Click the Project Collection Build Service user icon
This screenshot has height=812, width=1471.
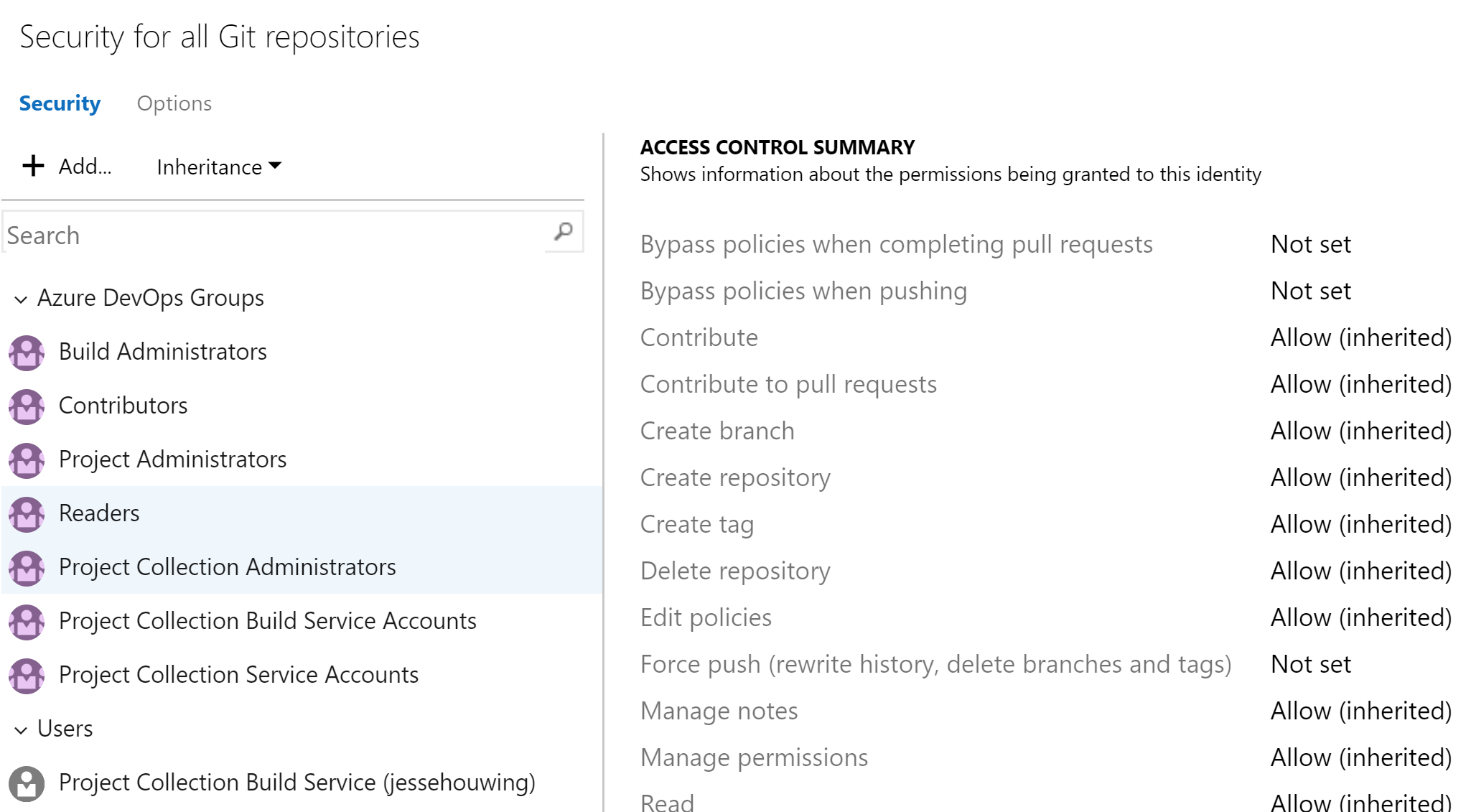(x=27, y=783)
